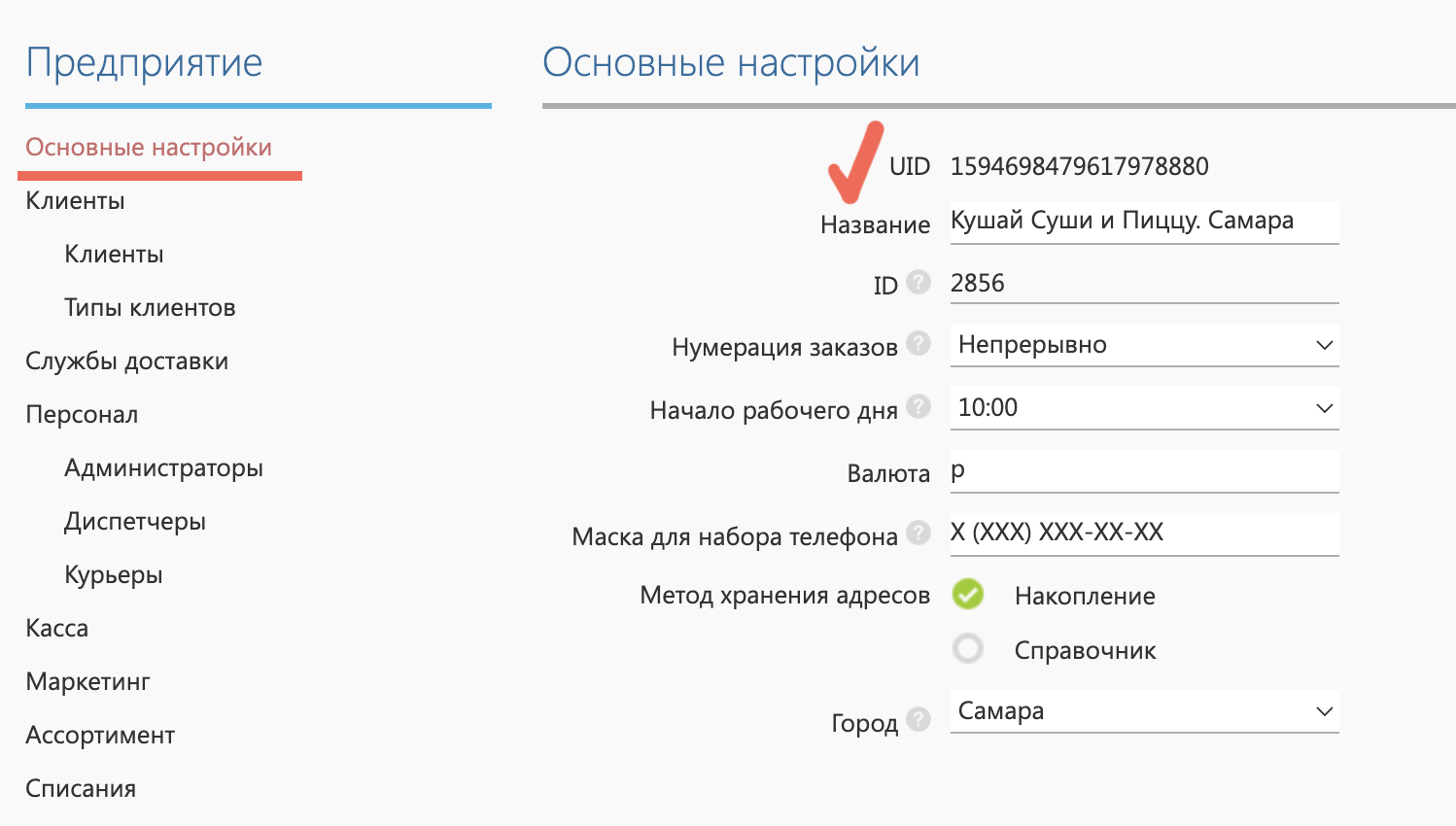Open the Касса menu item
This screenshot has width=1456, height=826.
(x=56, y=629)
